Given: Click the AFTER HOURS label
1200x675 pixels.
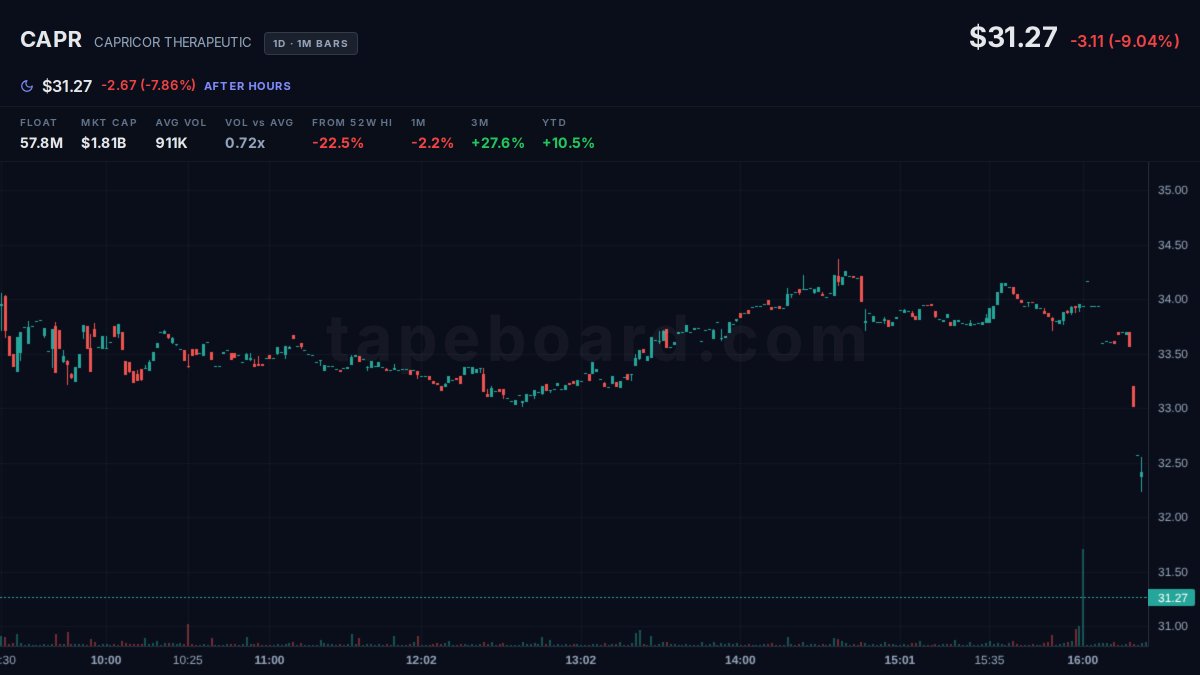Looking at the screenshot, I should coord(248,86).
